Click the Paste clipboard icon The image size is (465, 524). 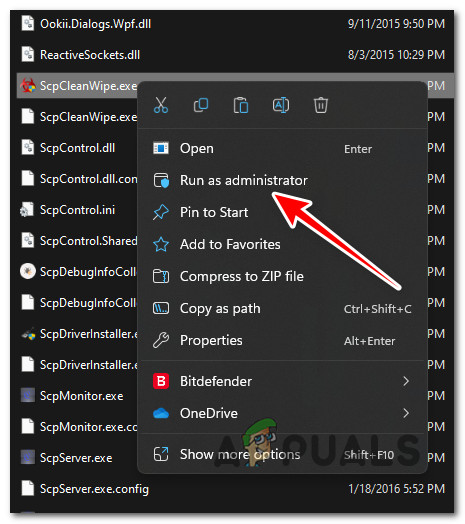point(241,105)
